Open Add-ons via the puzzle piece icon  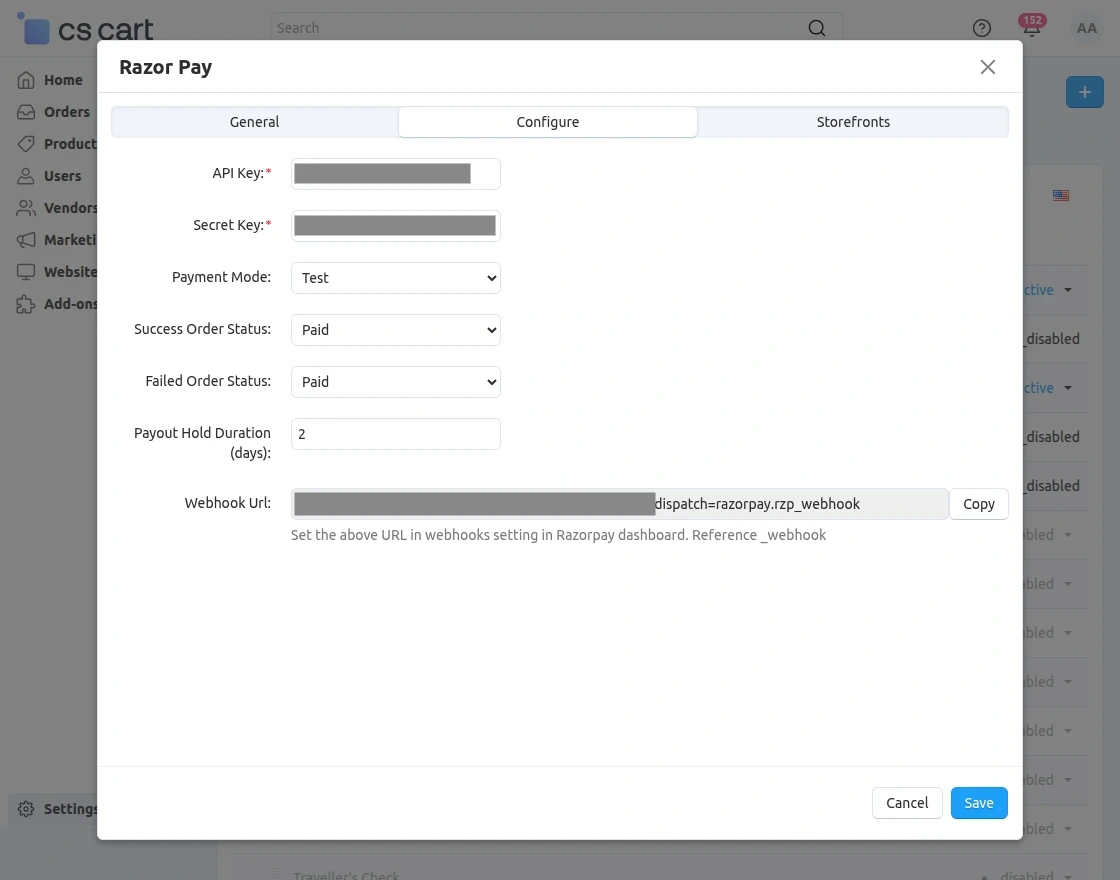point(27,303)
